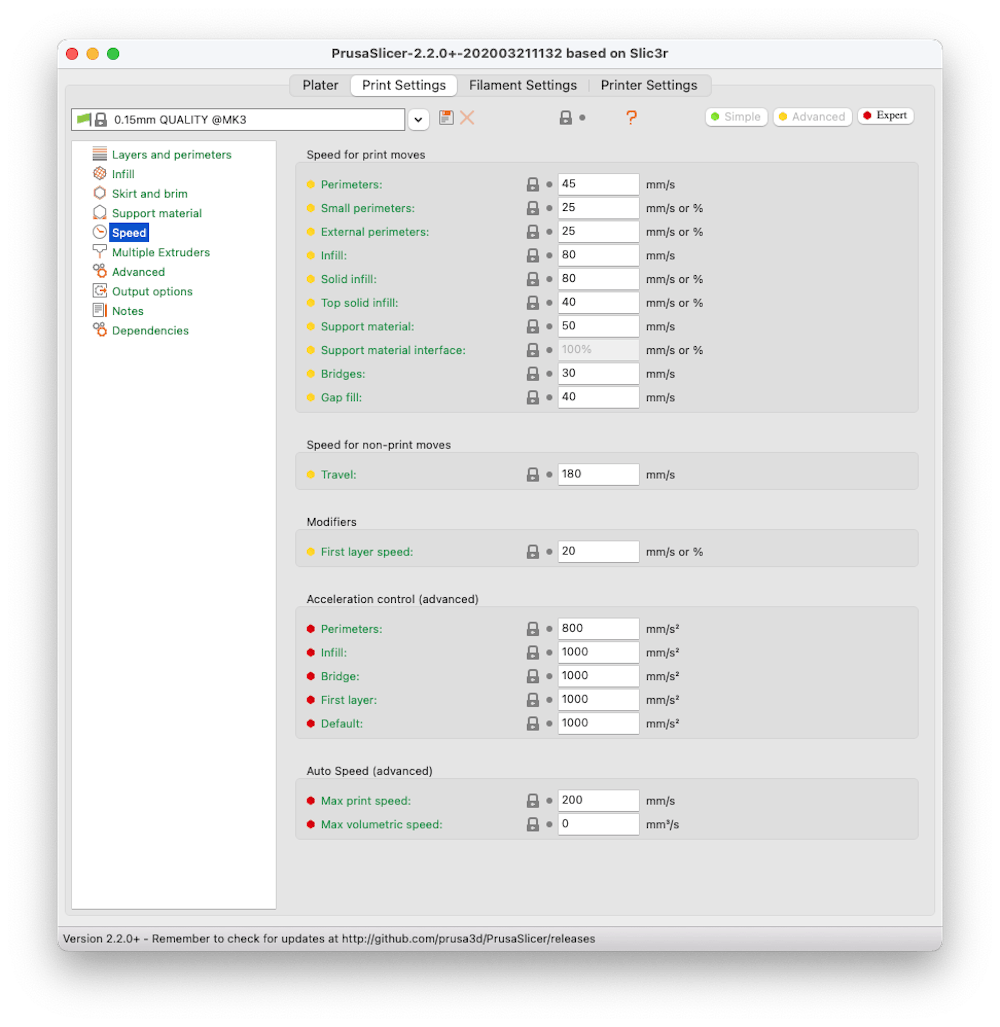The image size is (1000, 1027).
Task: Click the lock icon for Max volumetric speed
Action: pos(532,825)
